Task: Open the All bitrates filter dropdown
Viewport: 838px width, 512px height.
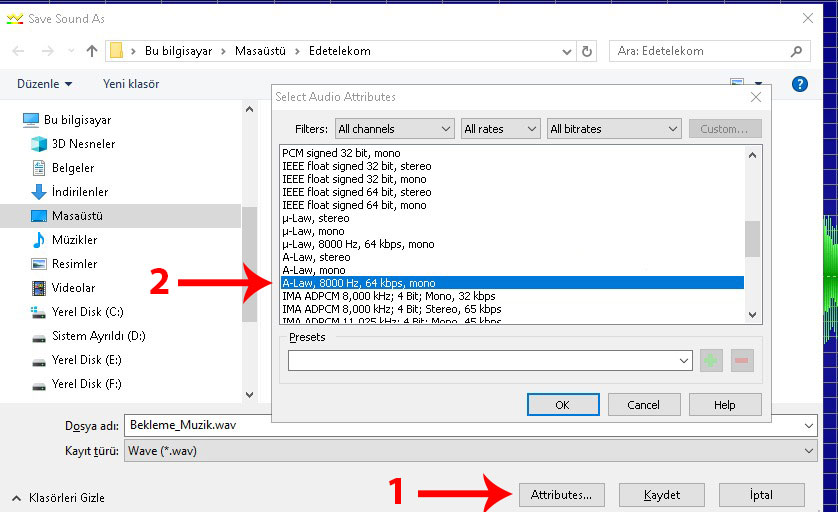Action: pyautogui.click(x=614, y=129)
